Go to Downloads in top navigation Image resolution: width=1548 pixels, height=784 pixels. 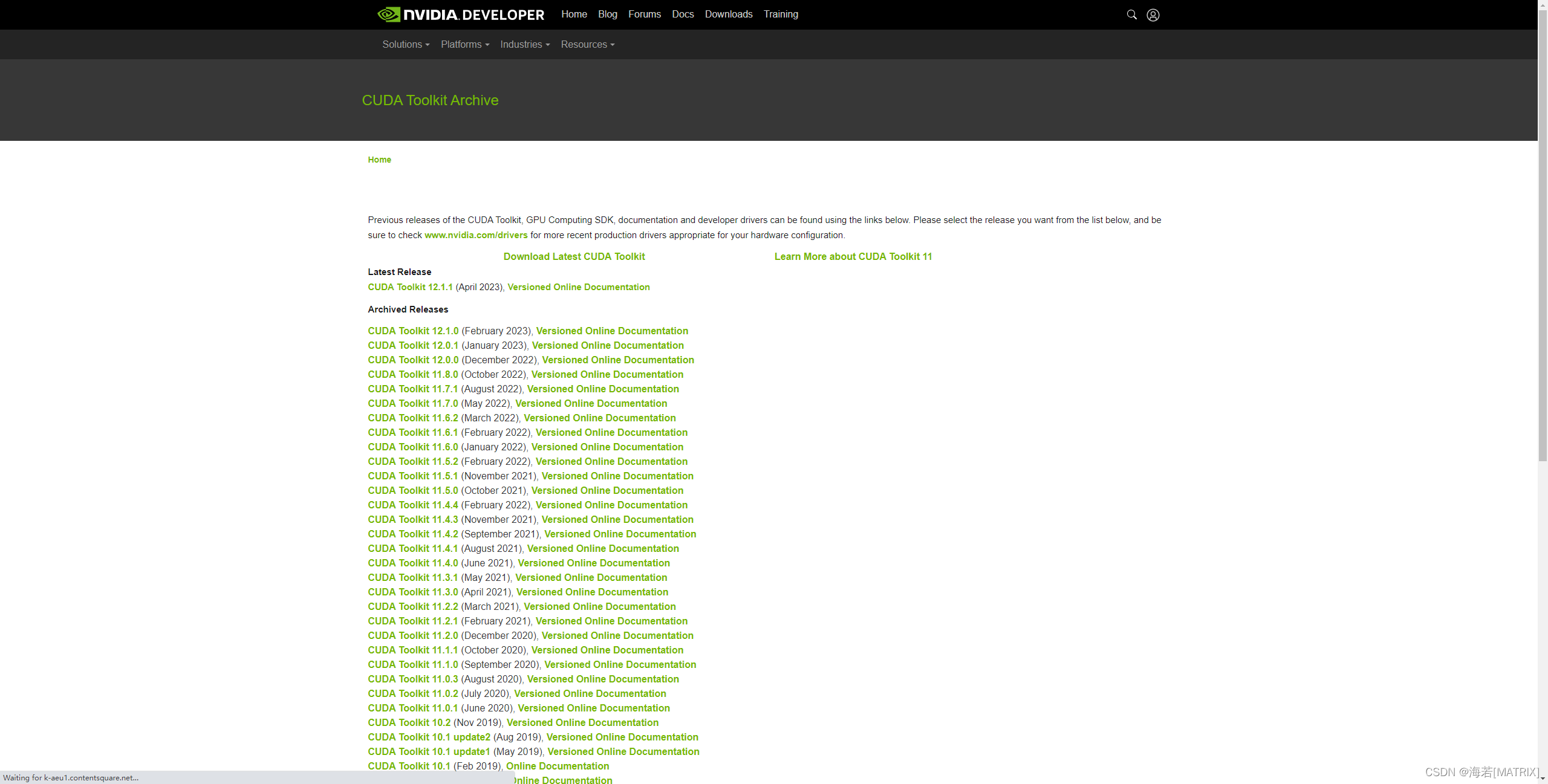point(728,15)
